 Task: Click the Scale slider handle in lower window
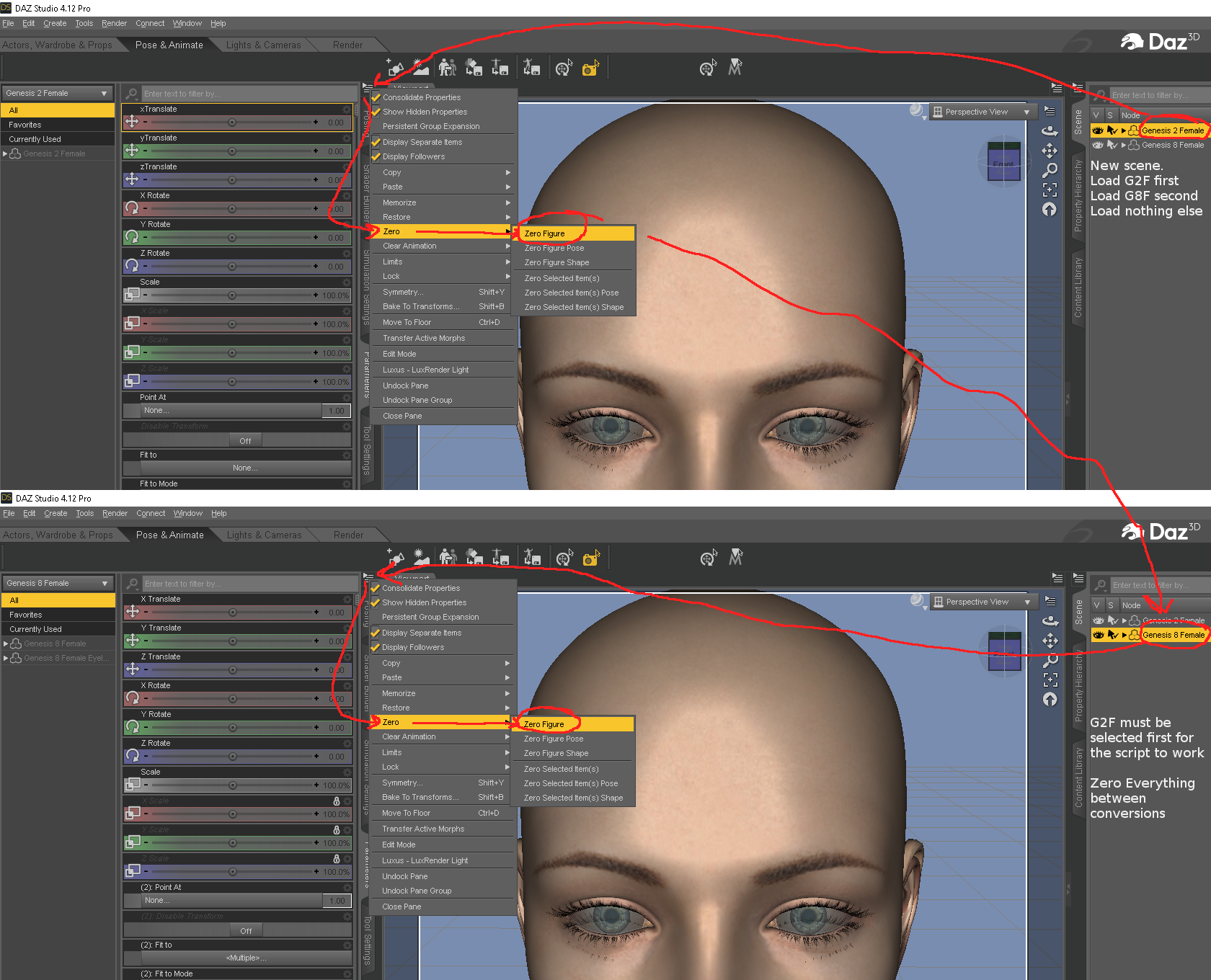pos(233,785)
